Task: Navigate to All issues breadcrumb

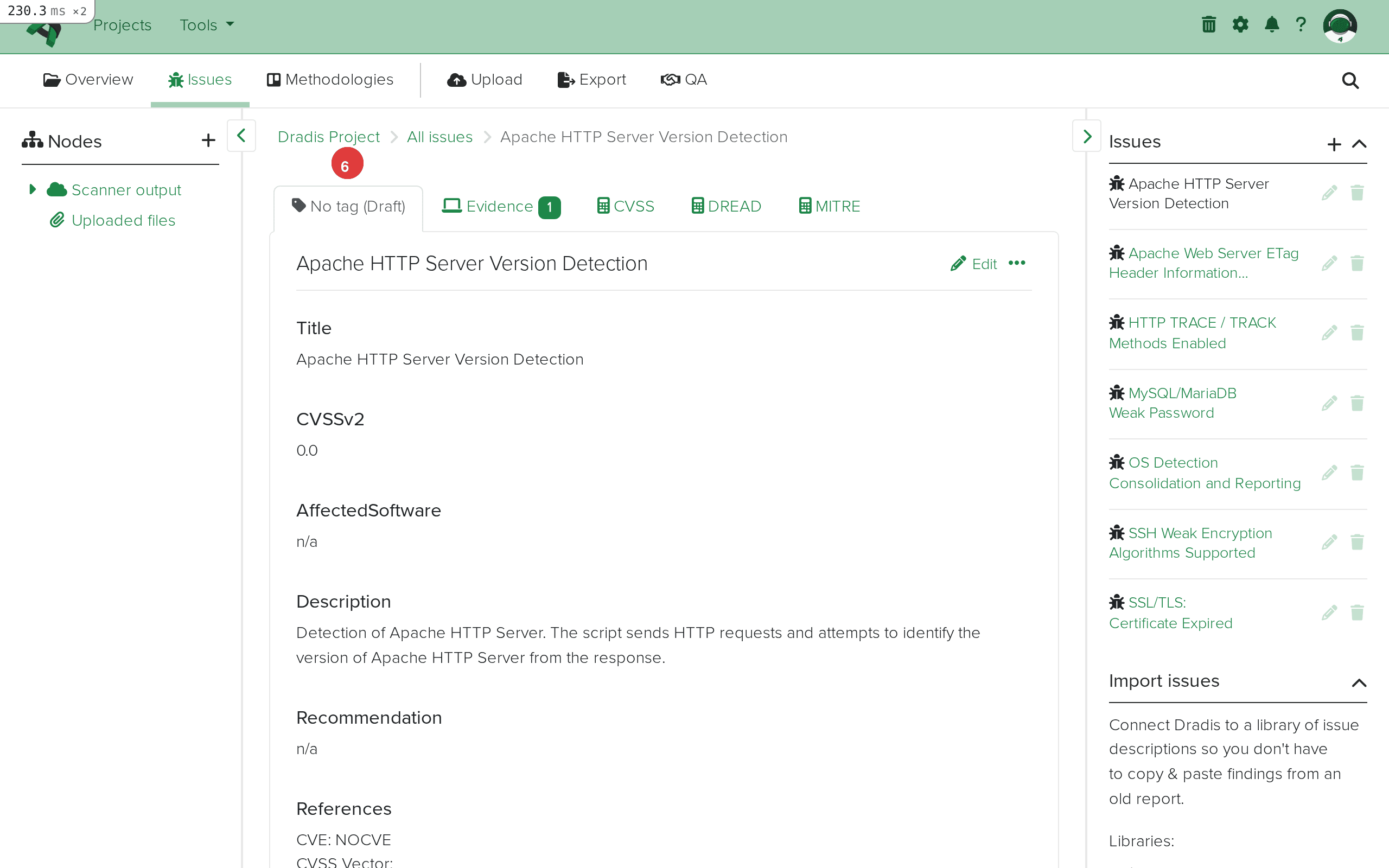Action: [x=439, y=137]
